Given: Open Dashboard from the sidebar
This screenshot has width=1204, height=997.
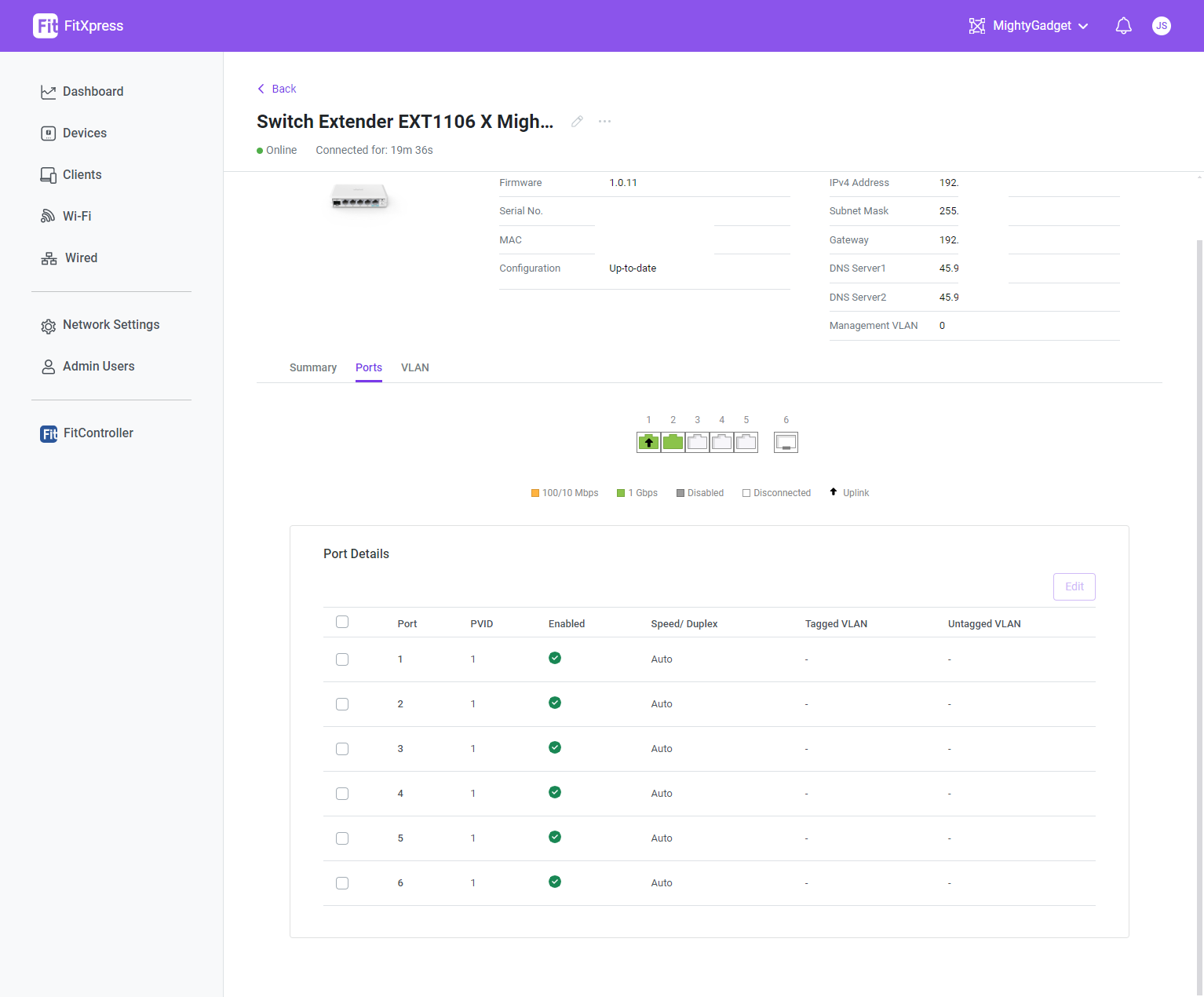Looking at the screenshot, I should click(93, 92).
